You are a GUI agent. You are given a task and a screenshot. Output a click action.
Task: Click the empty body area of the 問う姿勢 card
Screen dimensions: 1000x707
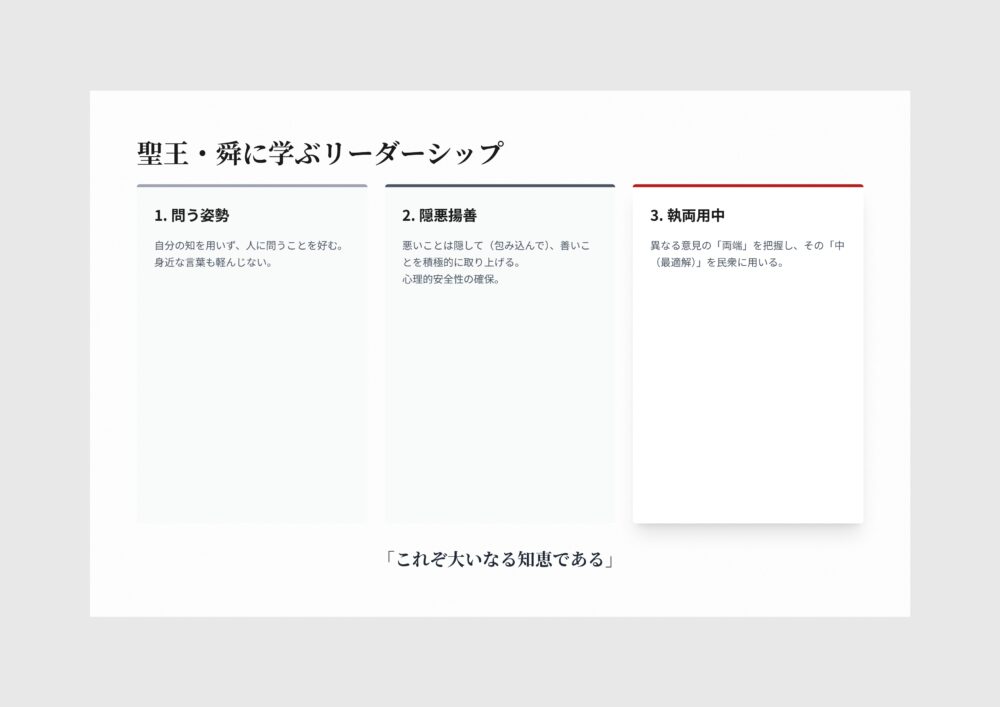point(251,400)
